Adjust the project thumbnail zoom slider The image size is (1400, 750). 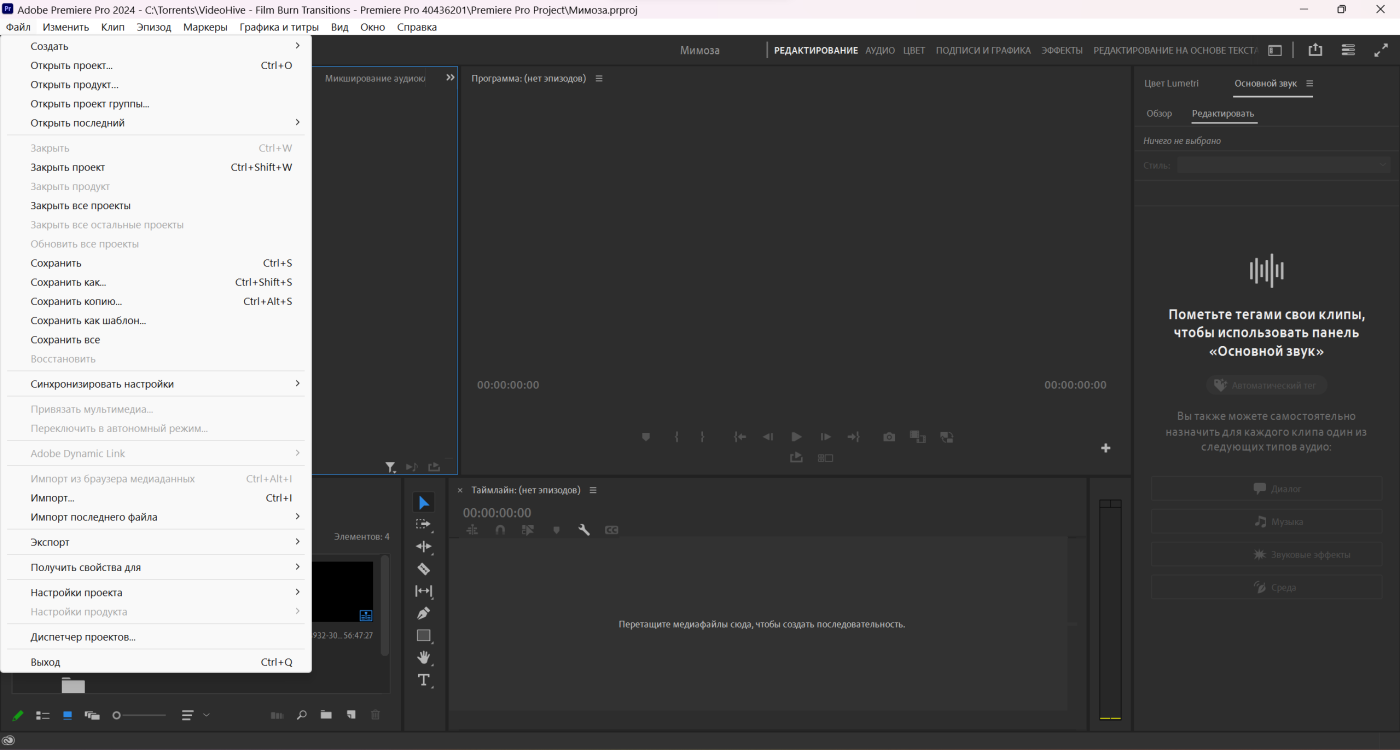(x=117, y=715)
